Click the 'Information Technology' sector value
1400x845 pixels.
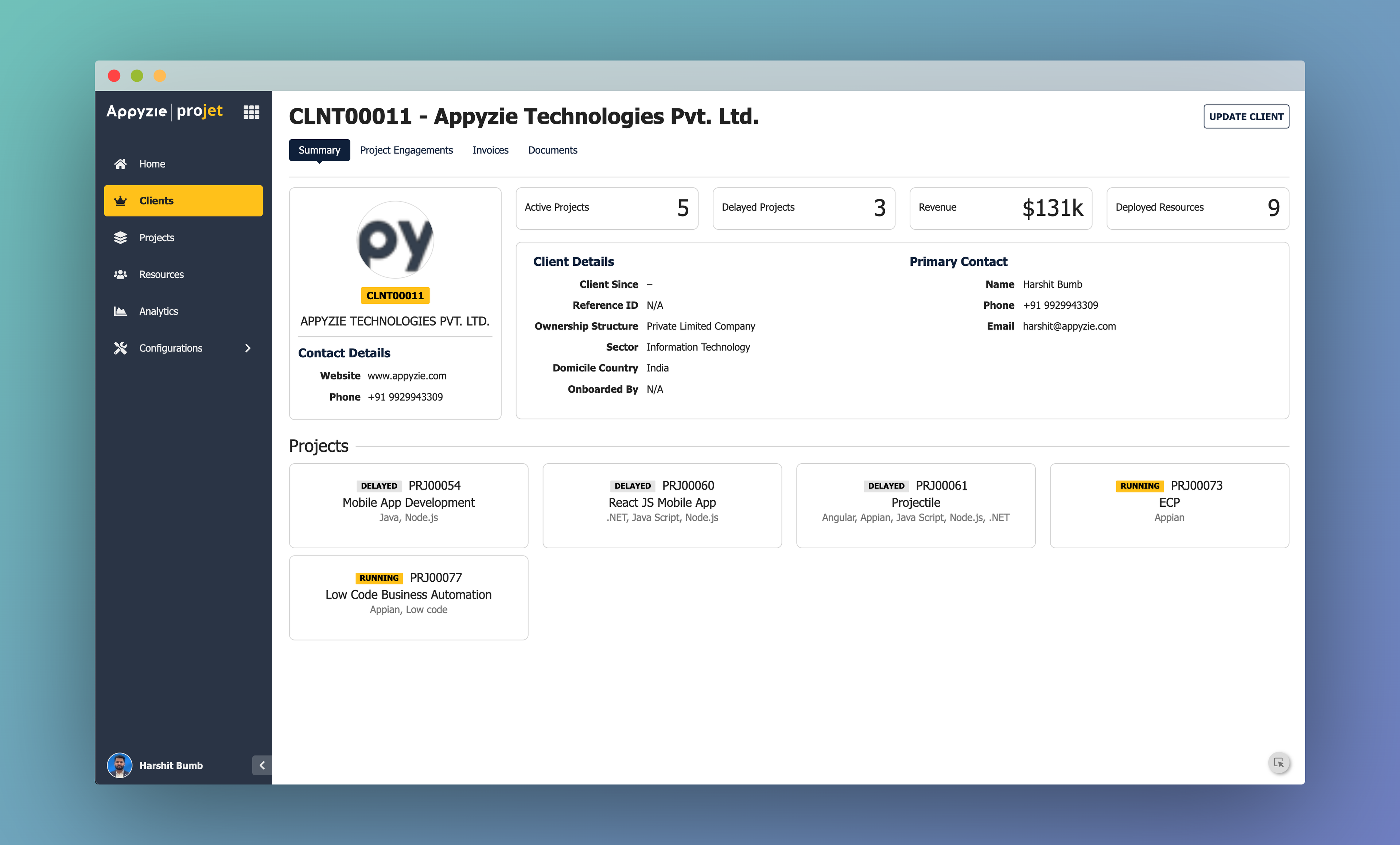pos(698,347)
